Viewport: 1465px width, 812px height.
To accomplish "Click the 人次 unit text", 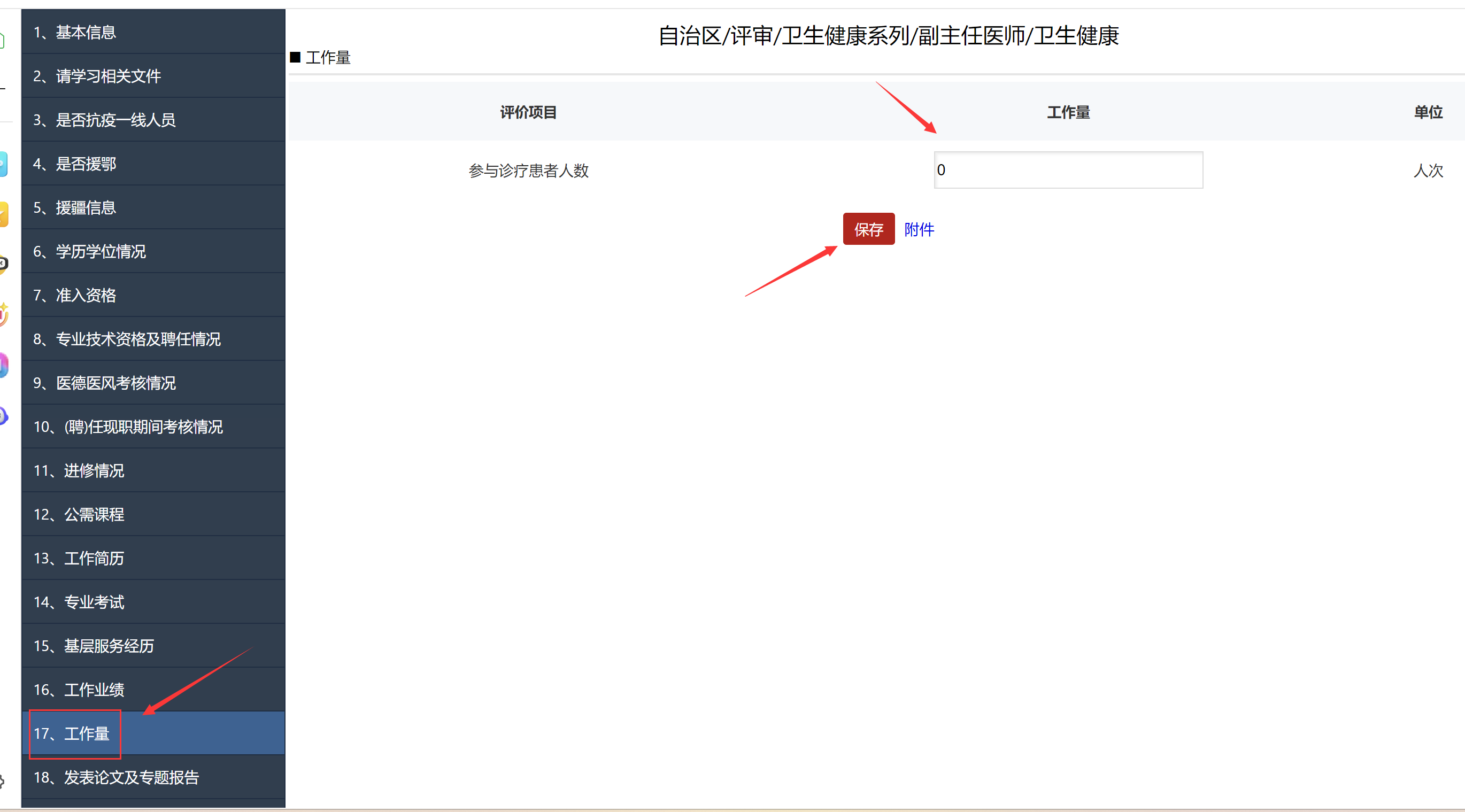I will pos(1428,170).
